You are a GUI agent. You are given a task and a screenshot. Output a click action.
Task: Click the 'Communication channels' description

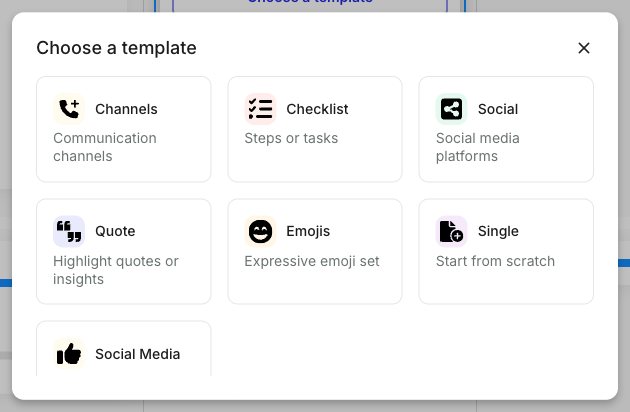pyautogui.click(x=105, y=147)
